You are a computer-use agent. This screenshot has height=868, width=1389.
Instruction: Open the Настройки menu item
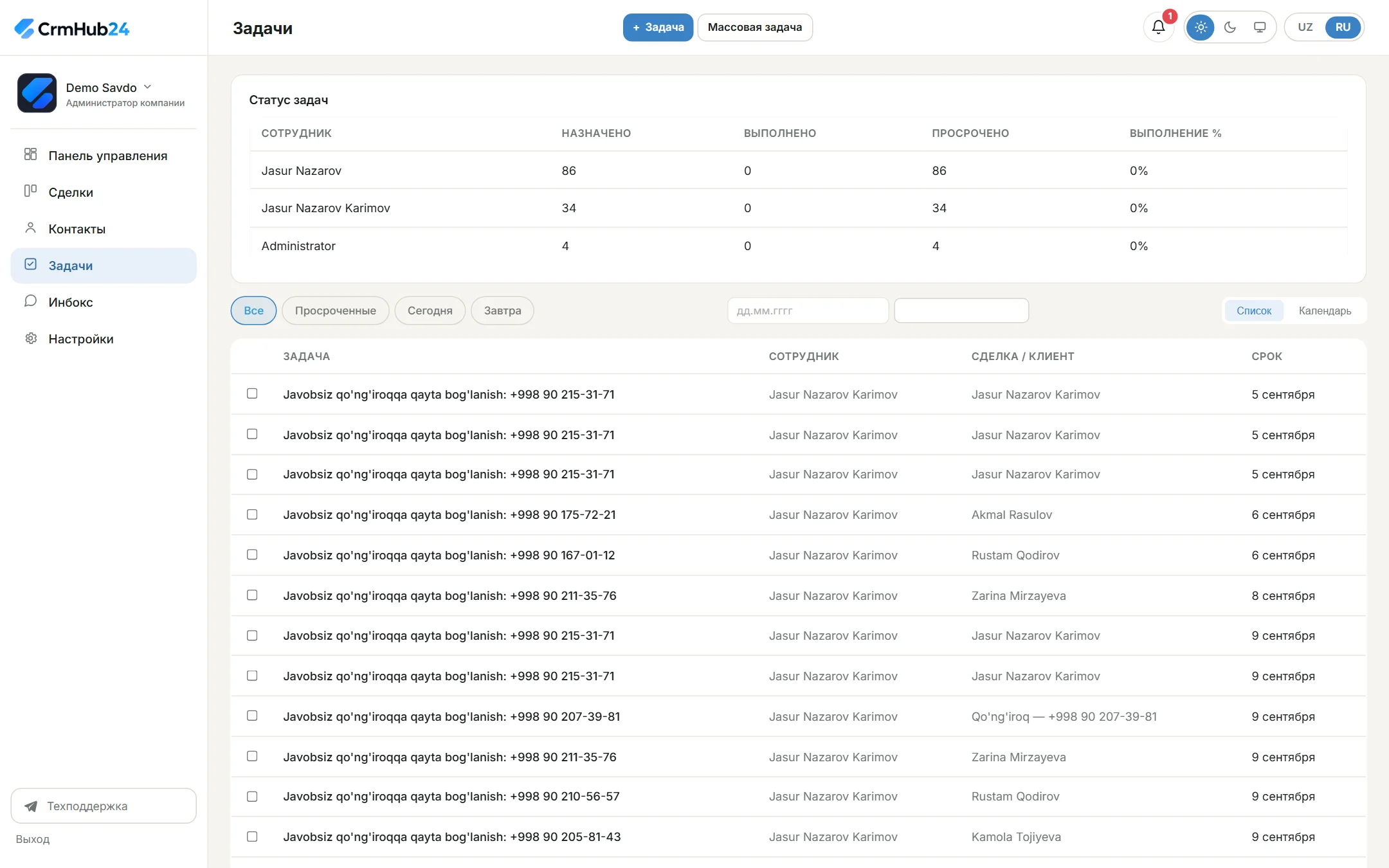click(x=104, y=339)
